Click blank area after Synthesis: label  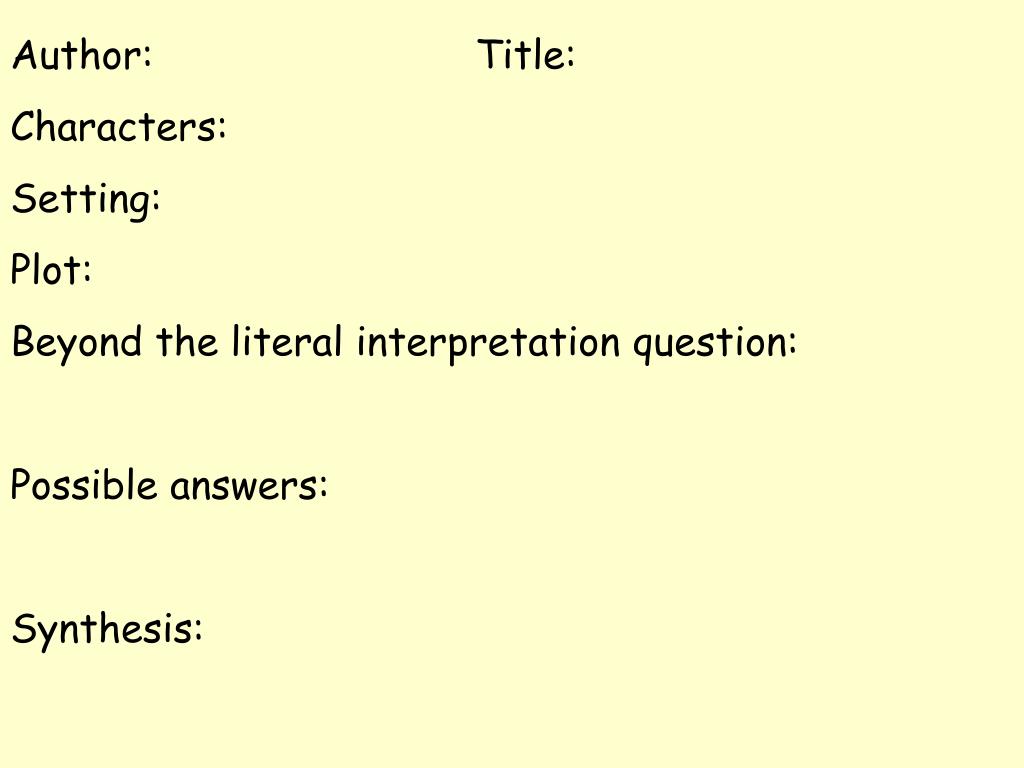[x=611, y=628]
